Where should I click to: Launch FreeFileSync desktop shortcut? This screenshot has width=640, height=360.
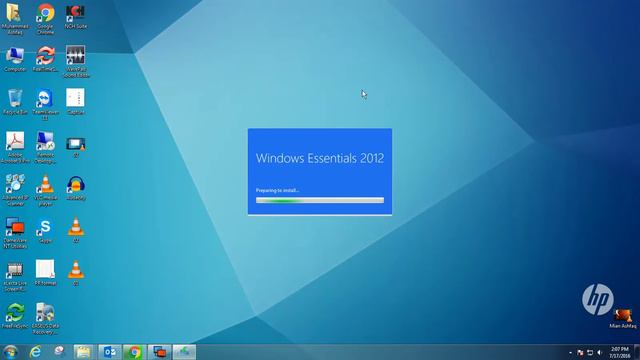pos(15,316)
